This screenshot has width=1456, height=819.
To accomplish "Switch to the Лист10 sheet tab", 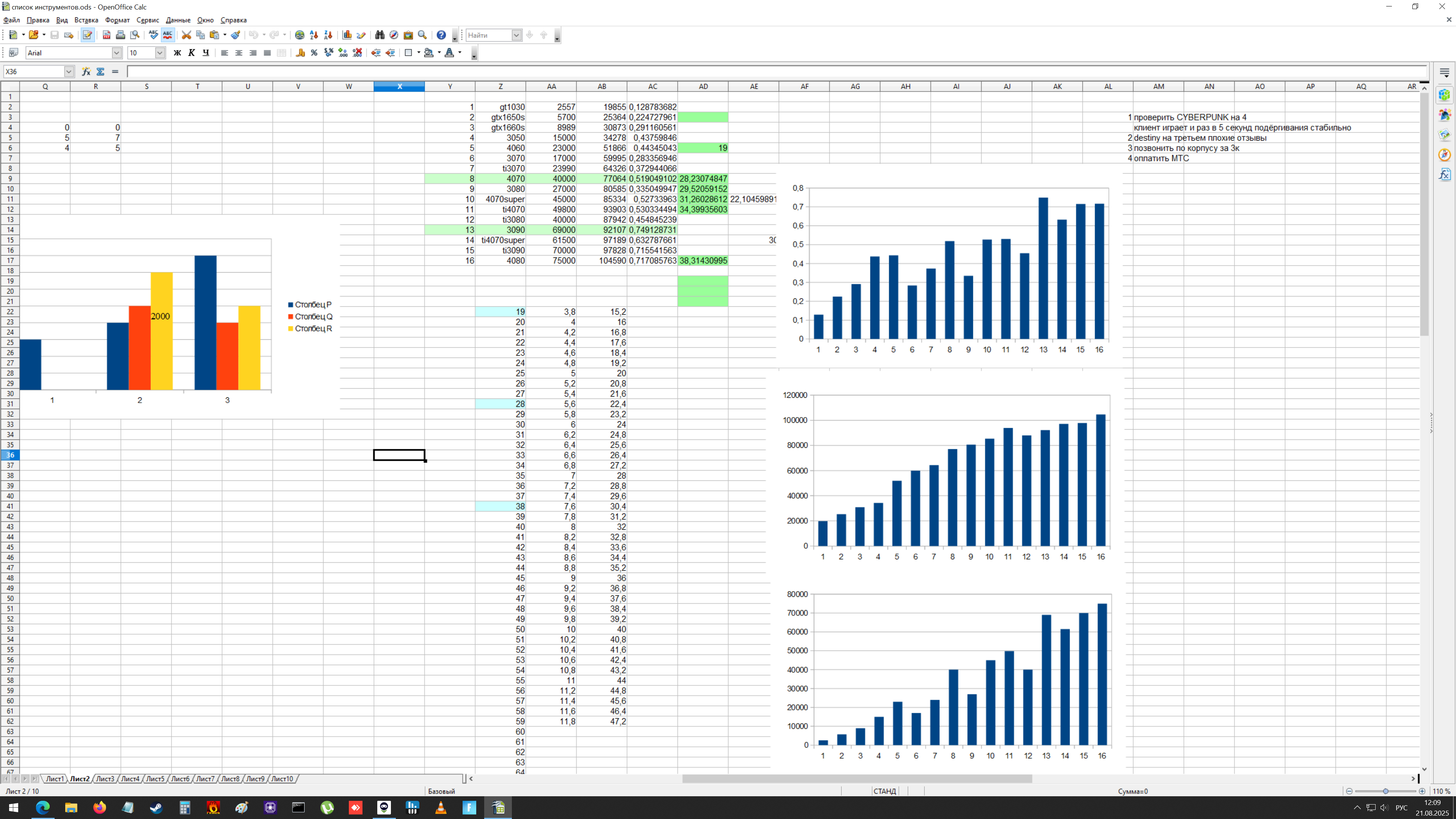I will pos(282,778).
